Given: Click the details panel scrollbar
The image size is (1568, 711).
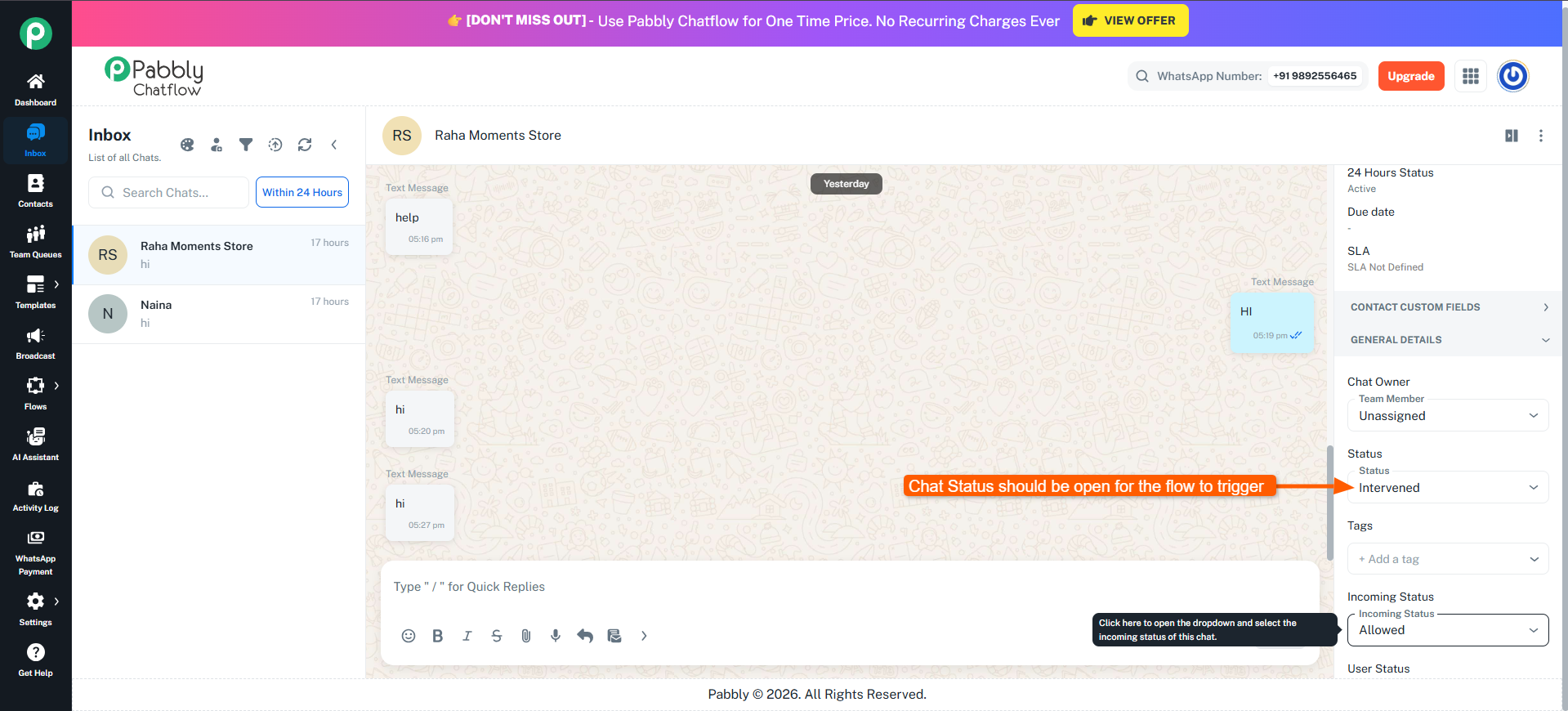Looking at the screenshot, I should point(1329,503).
